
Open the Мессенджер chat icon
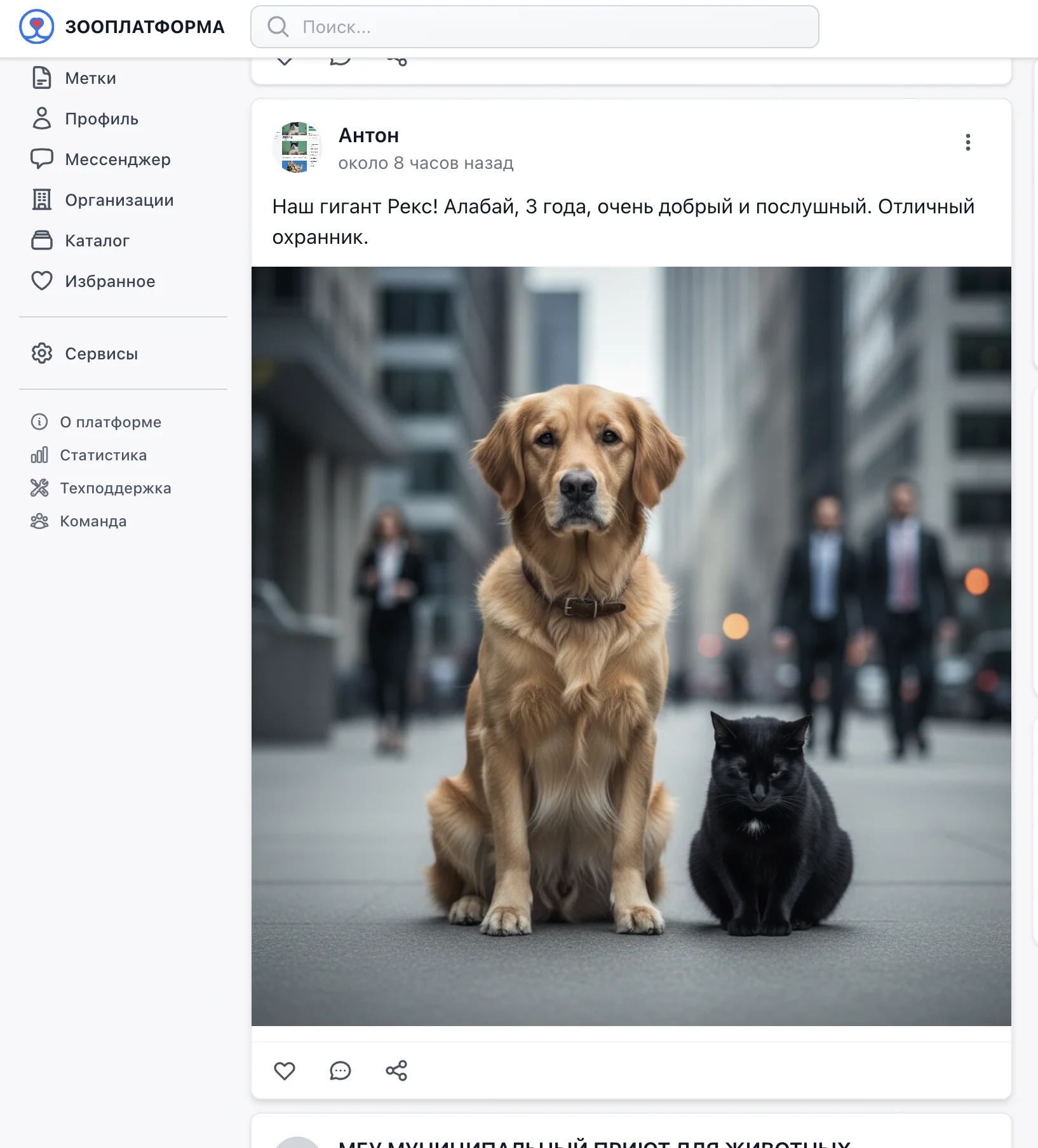[x=42, y=159]
